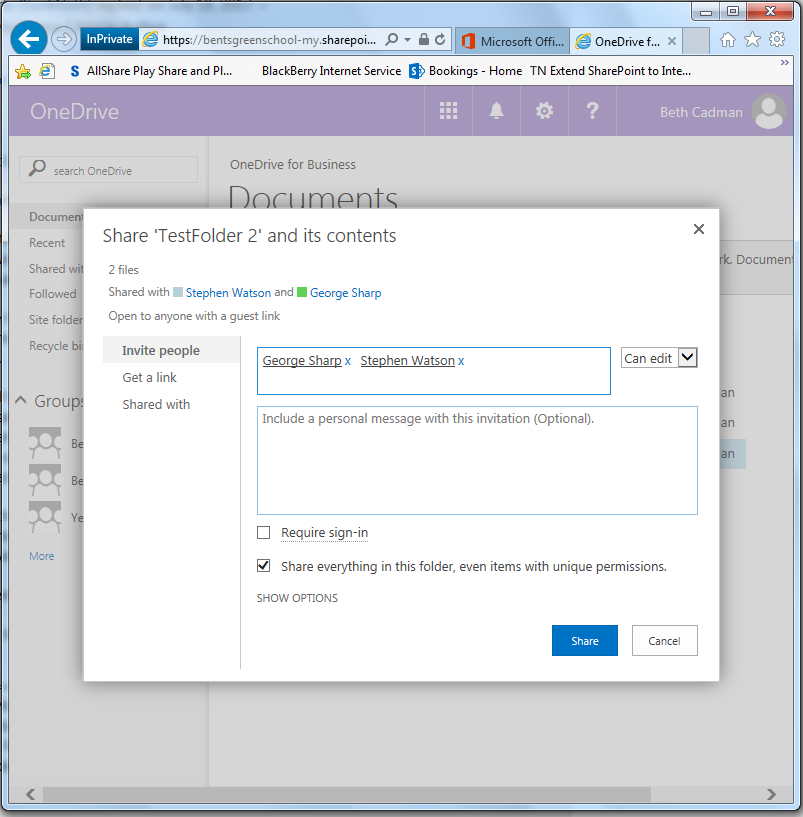The image size is (803, 817).
Task: Click the blue Share button
Action: [585, 640]
